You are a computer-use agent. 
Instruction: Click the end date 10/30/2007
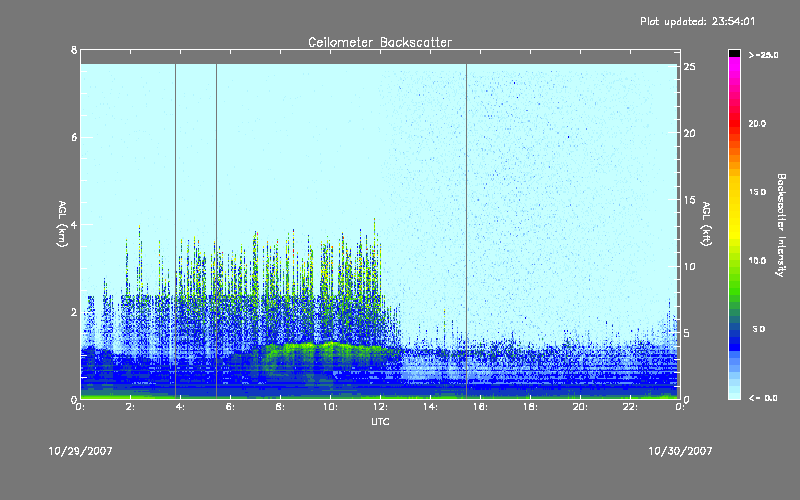coord(680,451)
